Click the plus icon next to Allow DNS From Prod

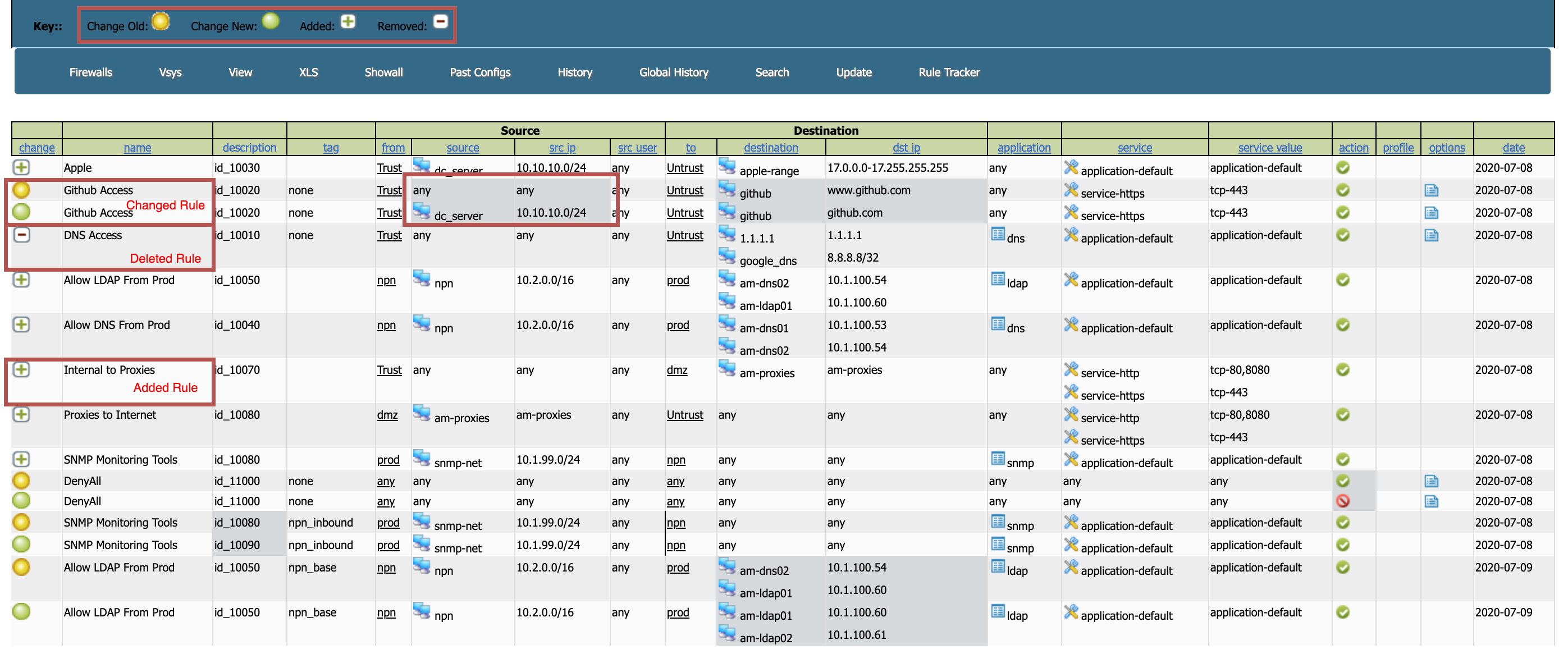[x=21, y=325]
